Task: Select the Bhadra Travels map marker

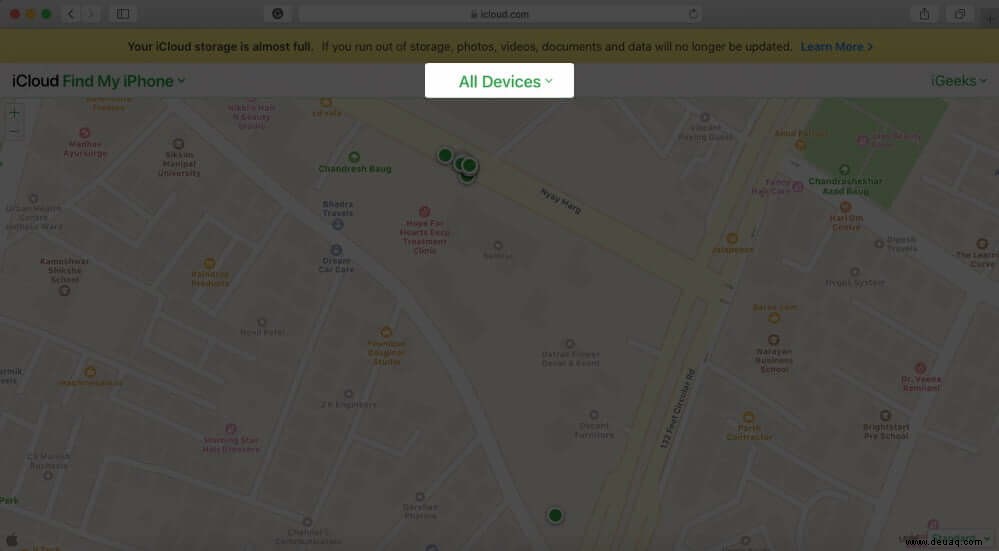Action: pyautogui.click(x=338, y=224)
